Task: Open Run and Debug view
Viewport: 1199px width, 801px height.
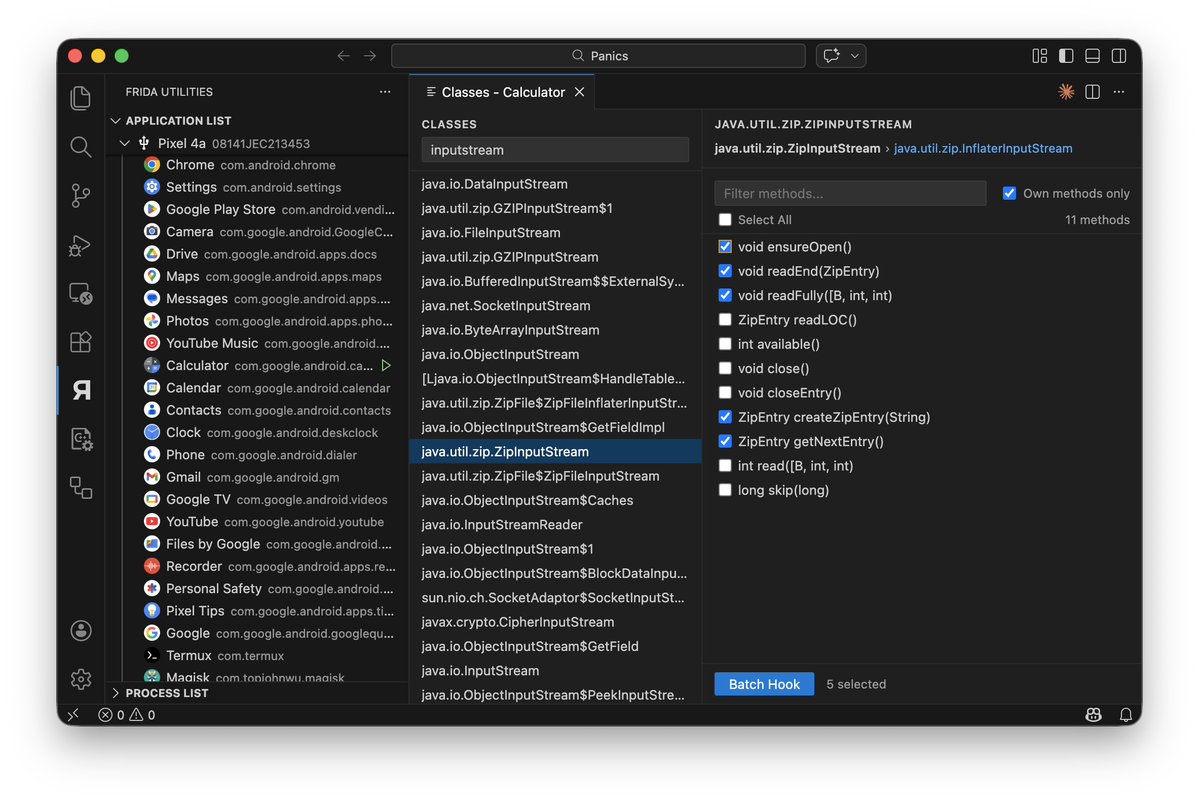Action: tap(80, 245)
